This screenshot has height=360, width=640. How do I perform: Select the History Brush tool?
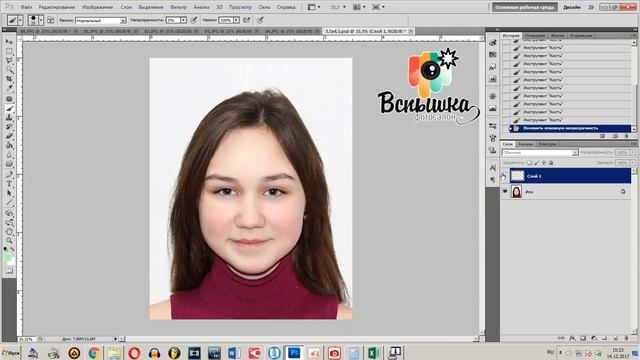pos(9,127)
